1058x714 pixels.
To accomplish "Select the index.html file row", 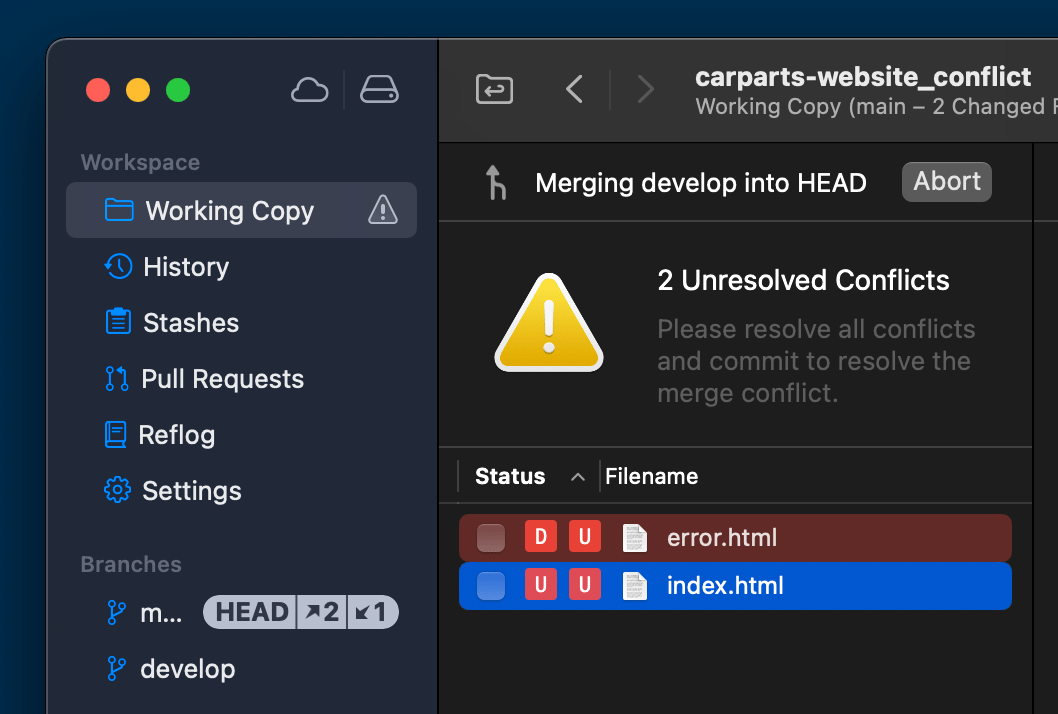I will pyautogui.click(x=735, y=586).
